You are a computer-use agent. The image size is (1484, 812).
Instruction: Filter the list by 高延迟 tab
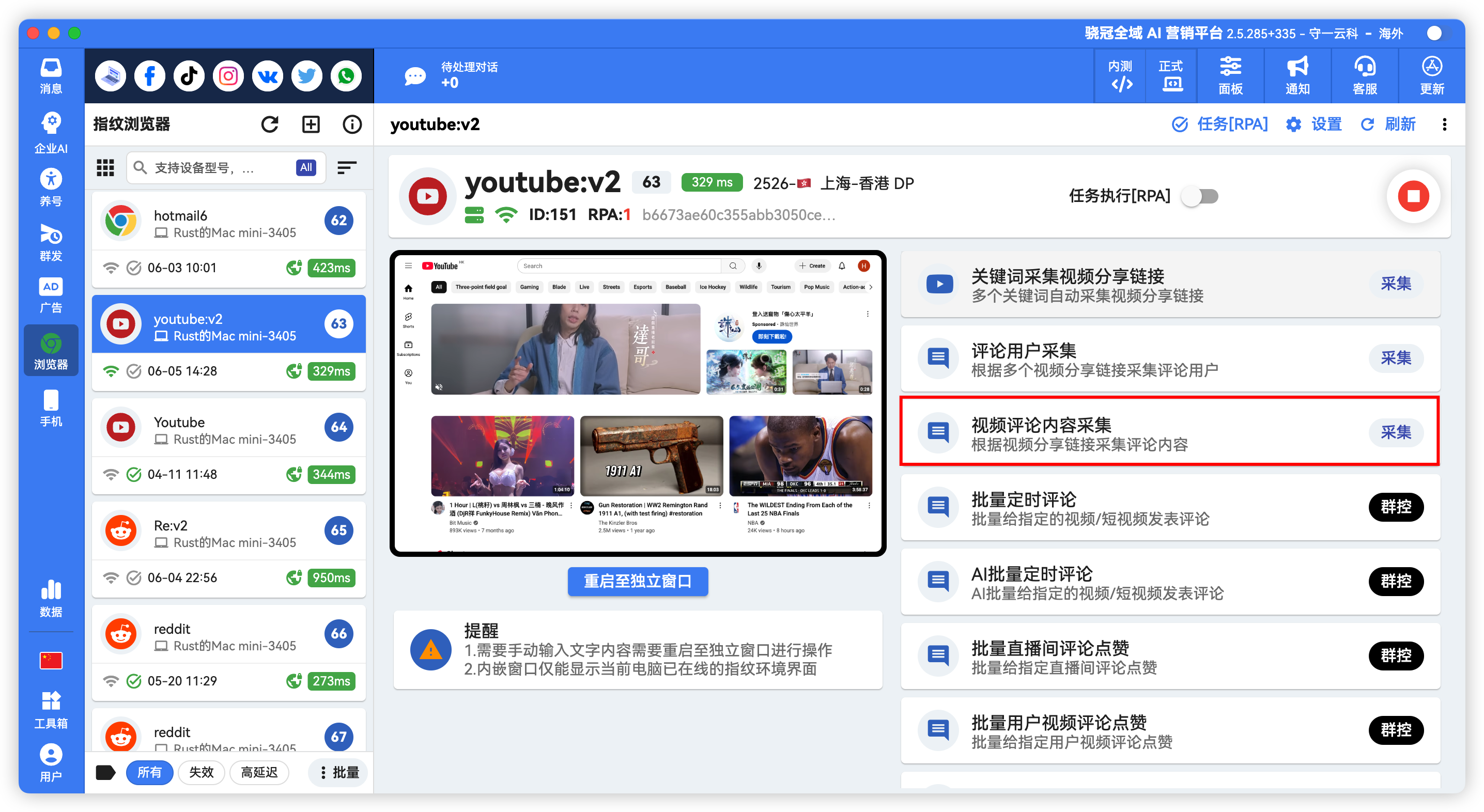[259, 772]
